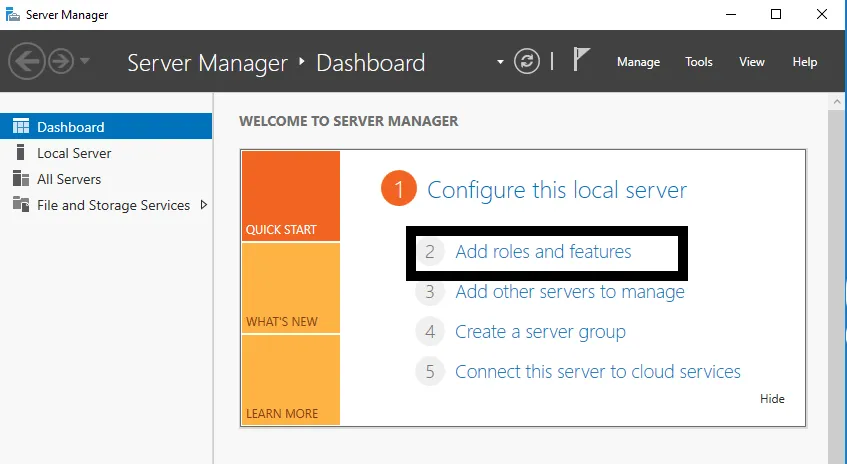The height and width of the screenshot is (464, 847).
Task: Click the back navigation arrow
Action: [26, 61]
